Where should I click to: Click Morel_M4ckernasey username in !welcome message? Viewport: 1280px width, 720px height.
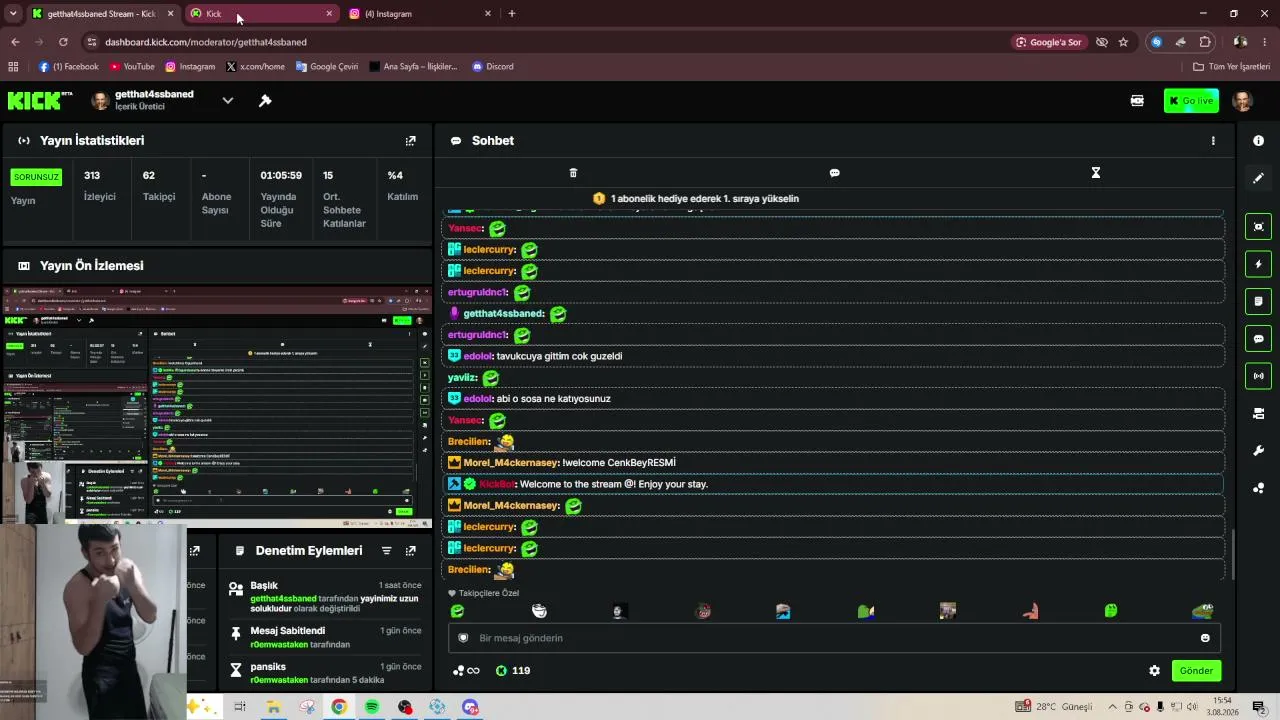pos(511,463)
